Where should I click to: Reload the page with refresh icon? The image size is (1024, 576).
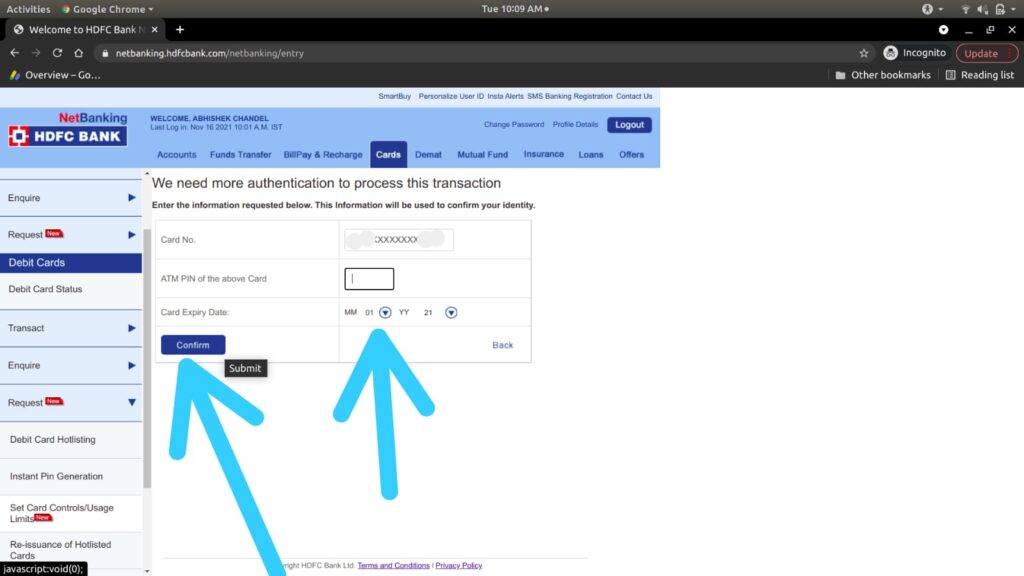coord(57,53)
